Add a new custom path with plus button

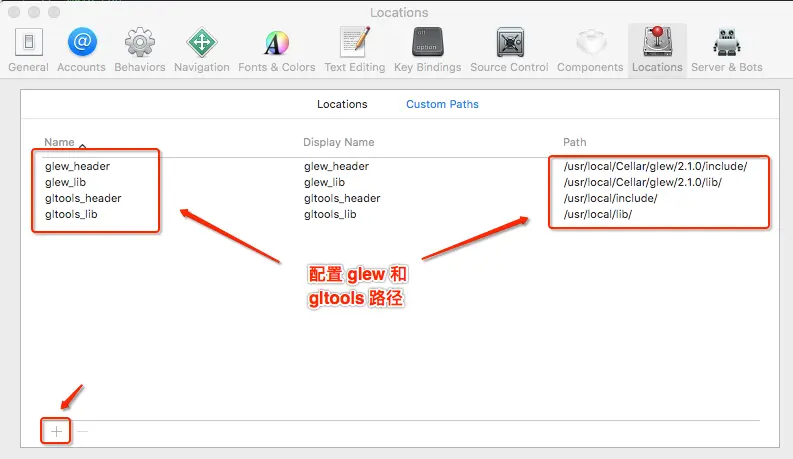click(x=56, y=431)
